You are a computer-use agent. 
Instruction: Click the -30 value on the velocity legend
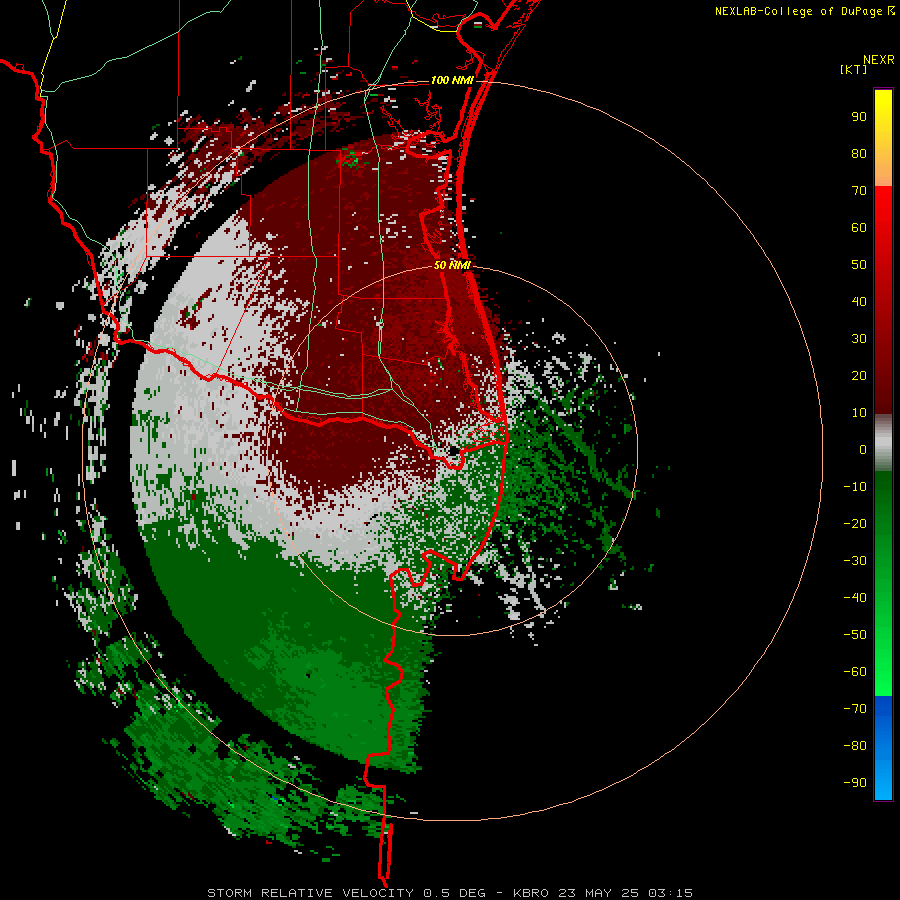(855, 561)
